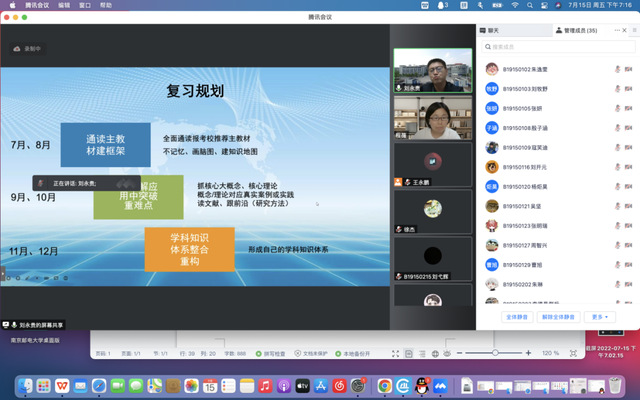
Task: Launch Google Chrome from the dock
Action: pyautogui.click(x=384, y=385)
